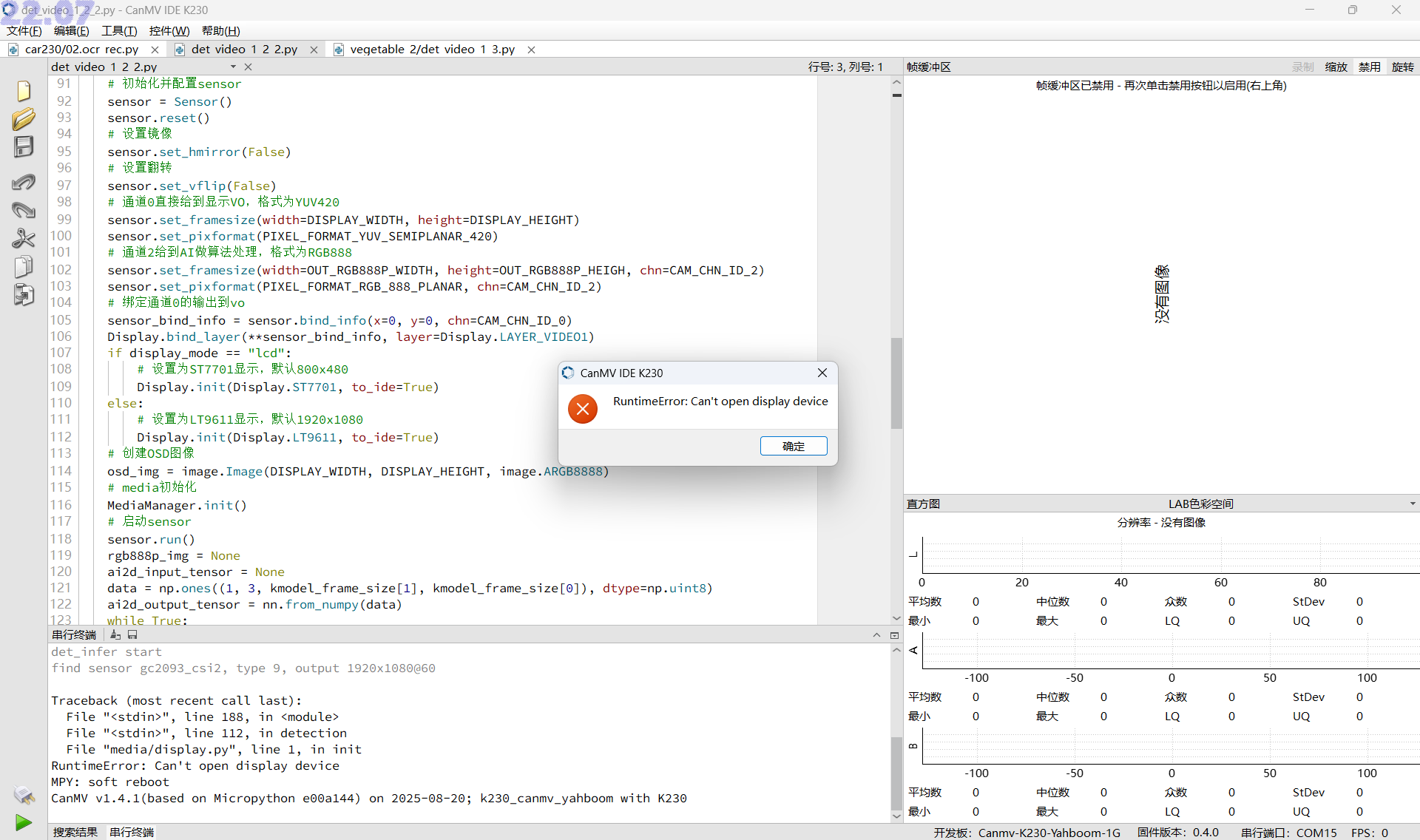The height and width of the screenshot is (840, 1420).
Task: Click the Save floppy disk icon
Action: tap(24, 146)
